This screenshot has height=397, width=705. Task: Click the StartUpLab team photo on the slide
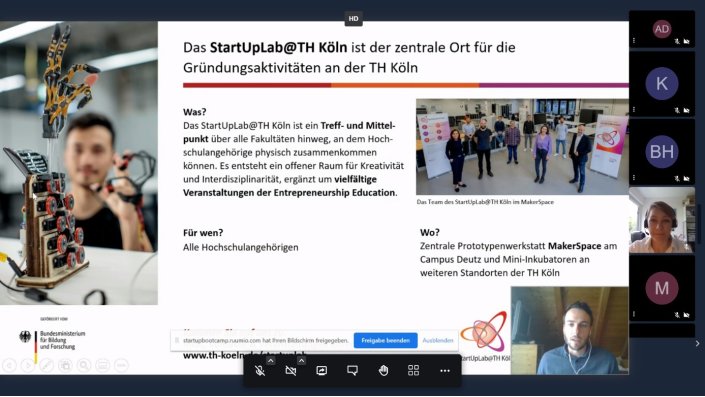point(522,147)
